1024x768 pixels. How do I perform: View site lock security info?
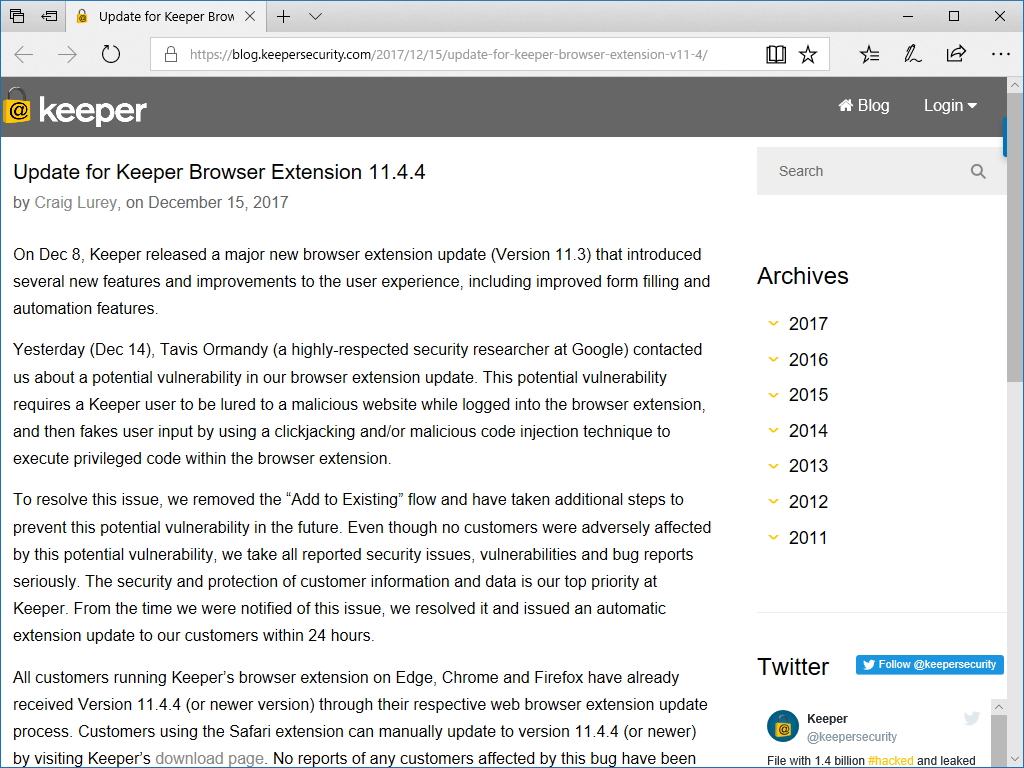(171, 54)
